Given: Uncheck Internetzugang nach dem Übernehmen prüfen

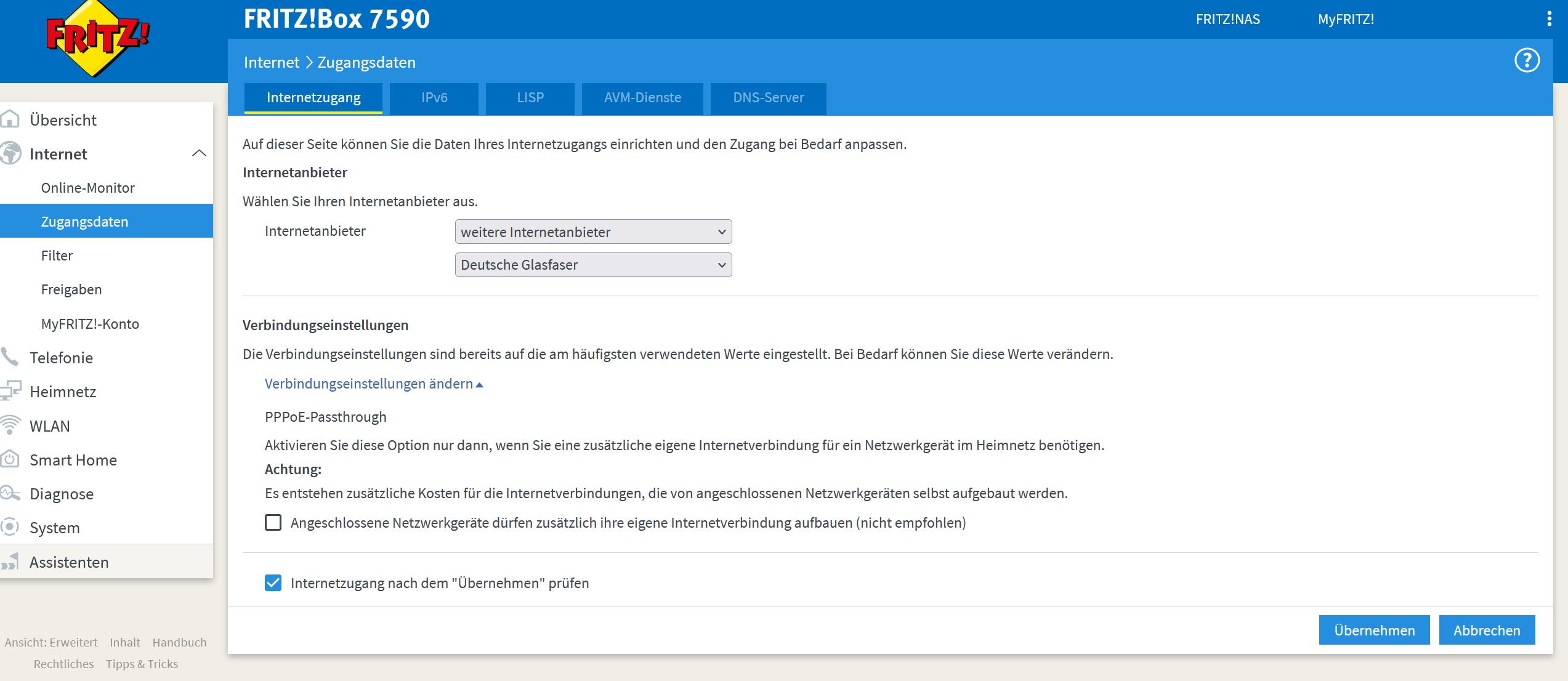Looking at the screenshot, I should pyautogui.click(x=273, y=583).
